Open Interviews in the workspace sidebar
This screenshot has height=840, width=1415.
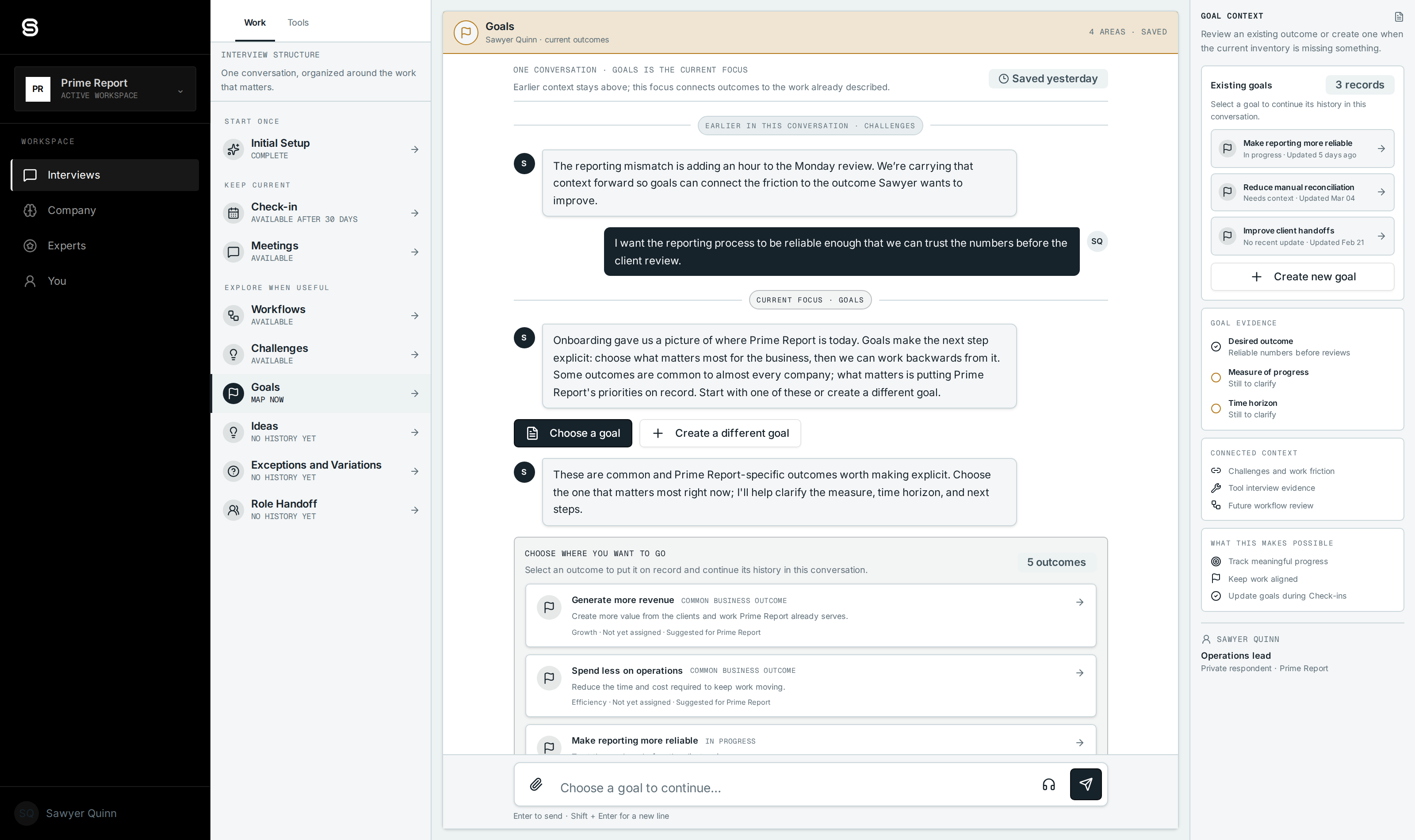[x=105, y=175]
